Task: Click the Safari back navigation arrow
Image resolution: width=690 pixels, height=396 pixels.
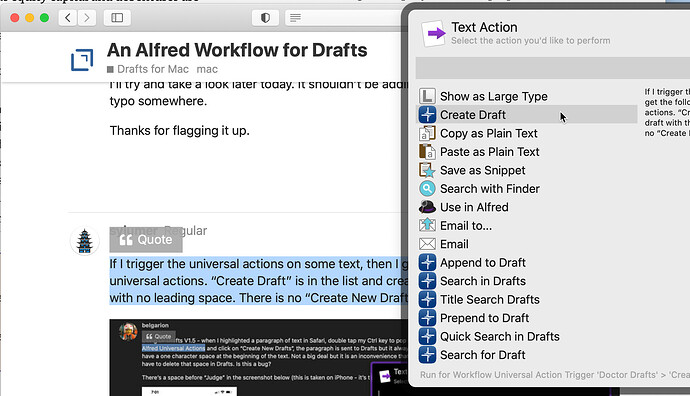Action: click(x=68, y=18)
